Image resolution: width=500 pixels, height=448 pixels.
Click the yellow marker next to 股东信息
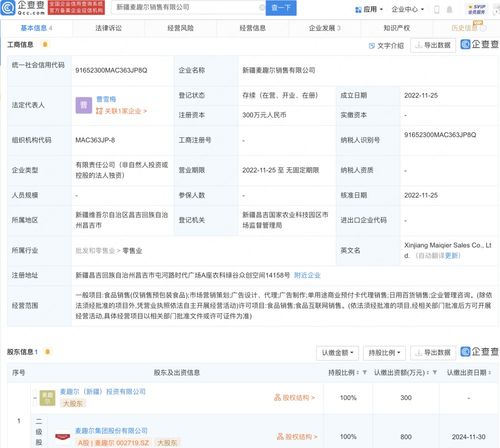coord(47,352)
